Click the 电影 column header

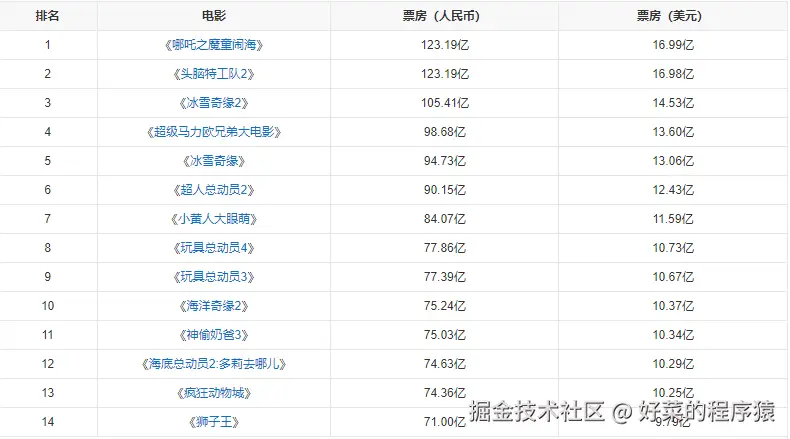click(213, 16)
